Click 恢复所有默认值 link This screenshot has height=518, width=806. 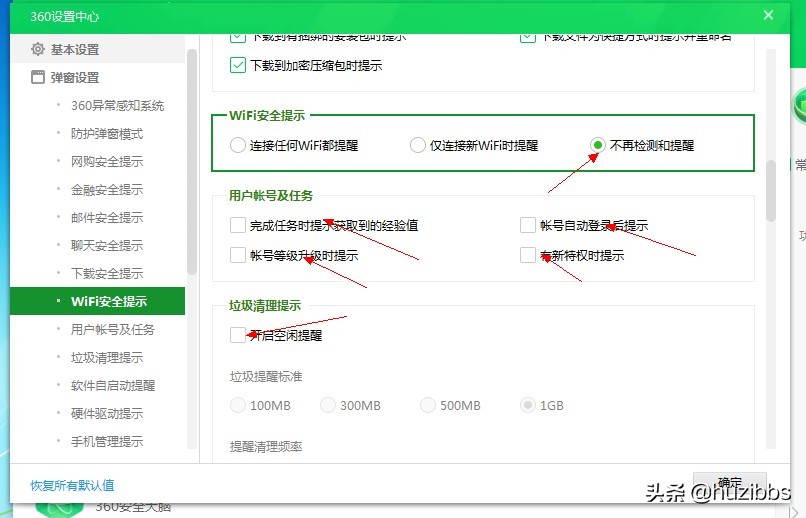coord(72,486)
